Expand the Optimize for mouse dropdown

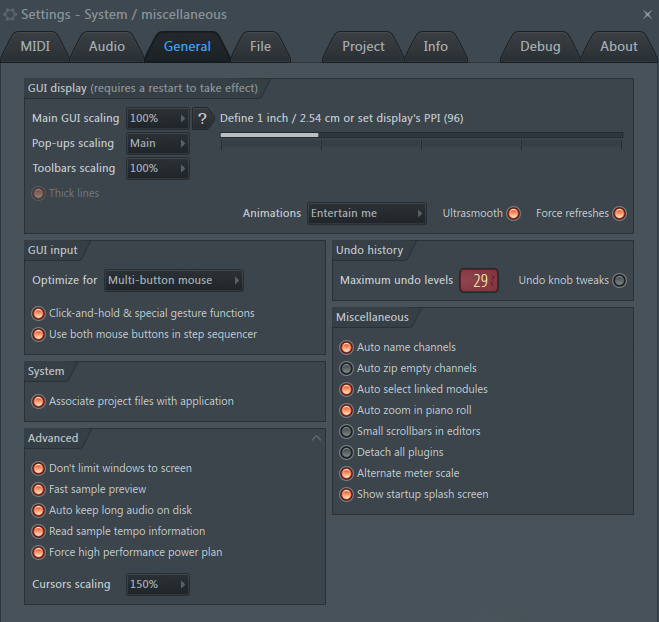pyautogui.click(x=173, y=281)
